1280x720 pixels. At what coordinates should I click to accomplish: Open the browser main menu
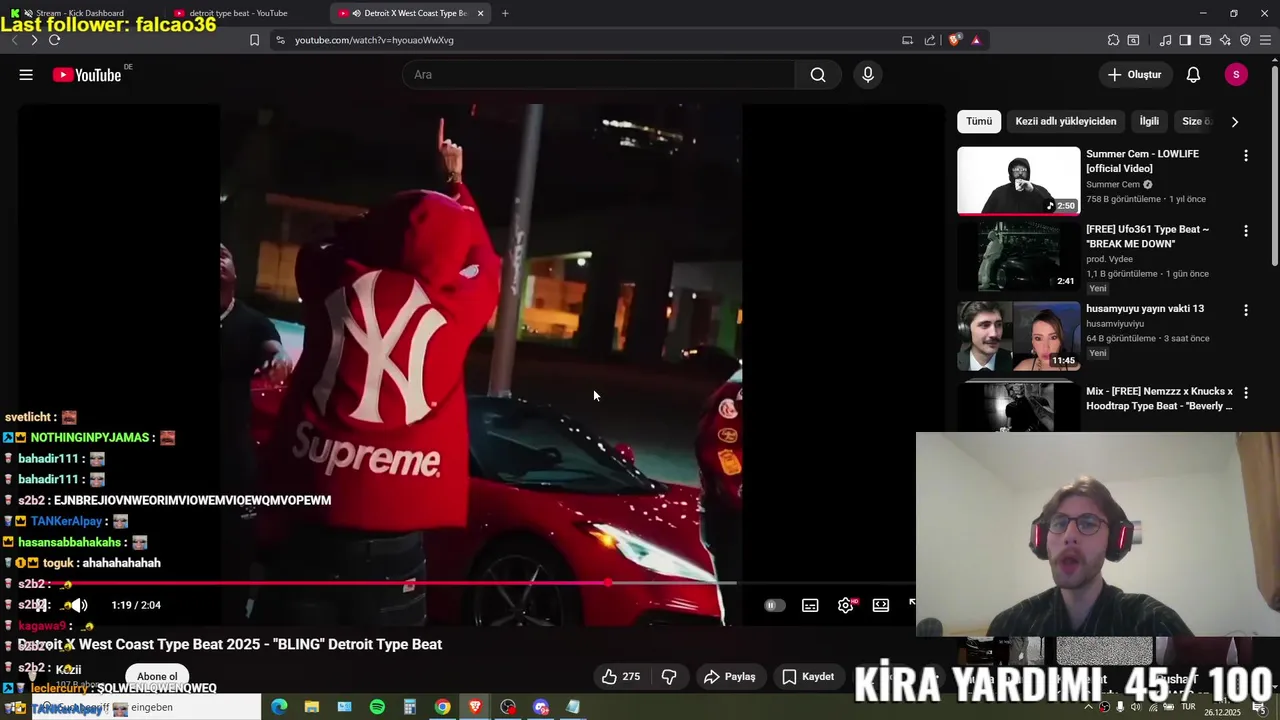[x=1265, y=40]
